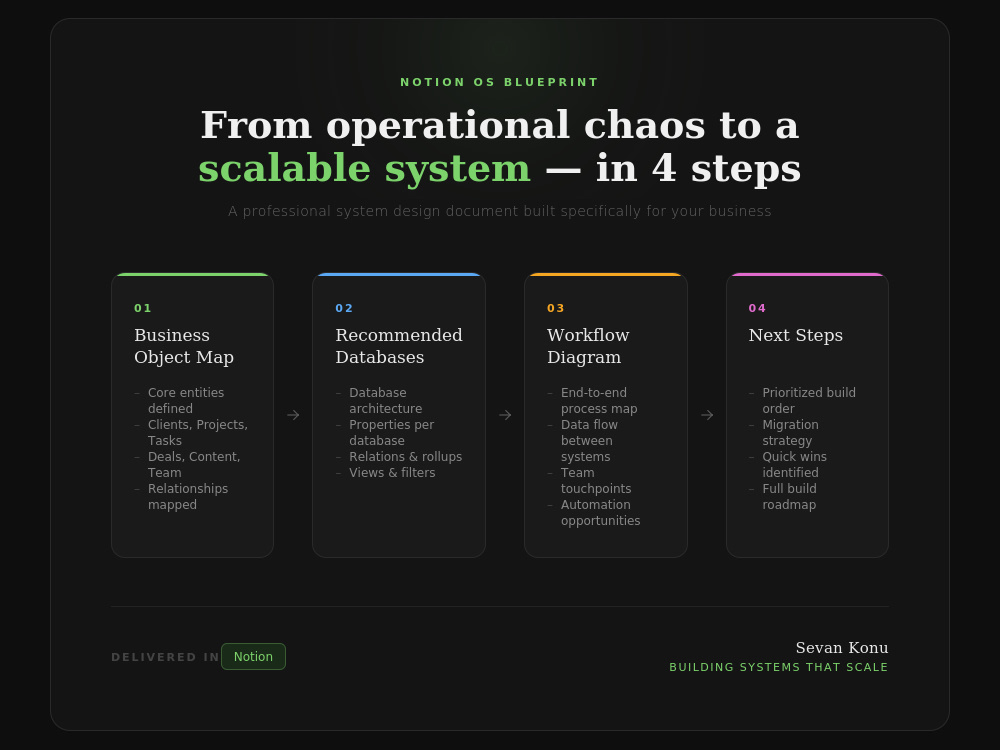Click the step number 04
This screenshot has height=750, width=1000.
(x=757, y=308)
